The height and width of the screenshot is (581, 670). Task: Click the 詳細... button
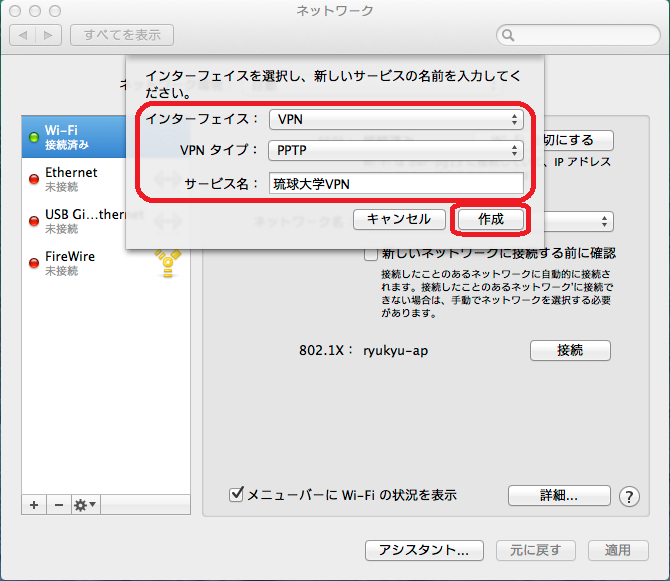point(559,496)
